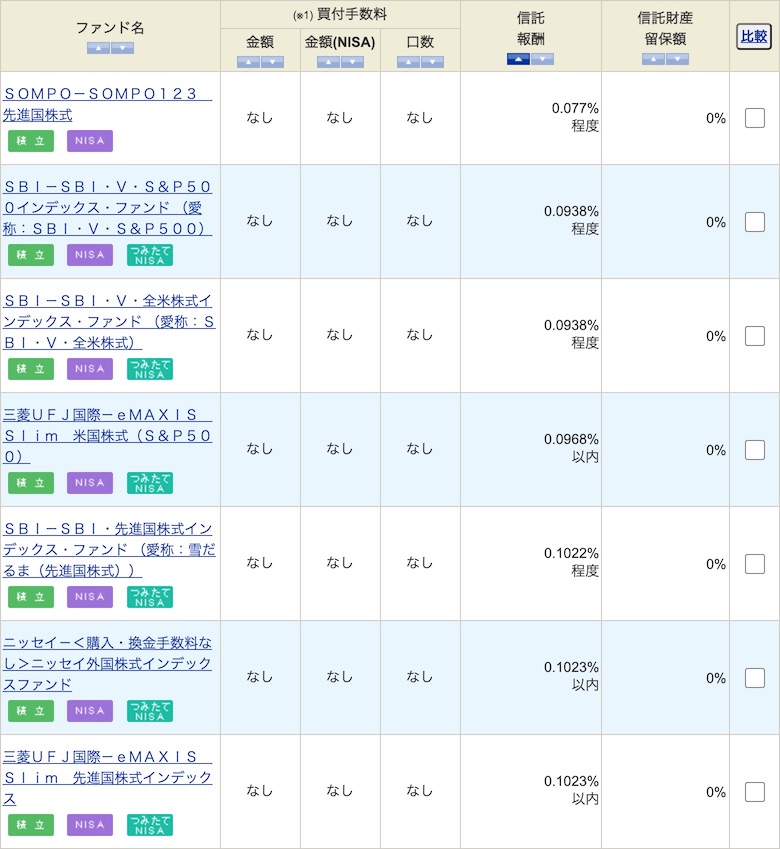
Task: Click the ファンド名 column header text
Action: [x=110, y=28]
